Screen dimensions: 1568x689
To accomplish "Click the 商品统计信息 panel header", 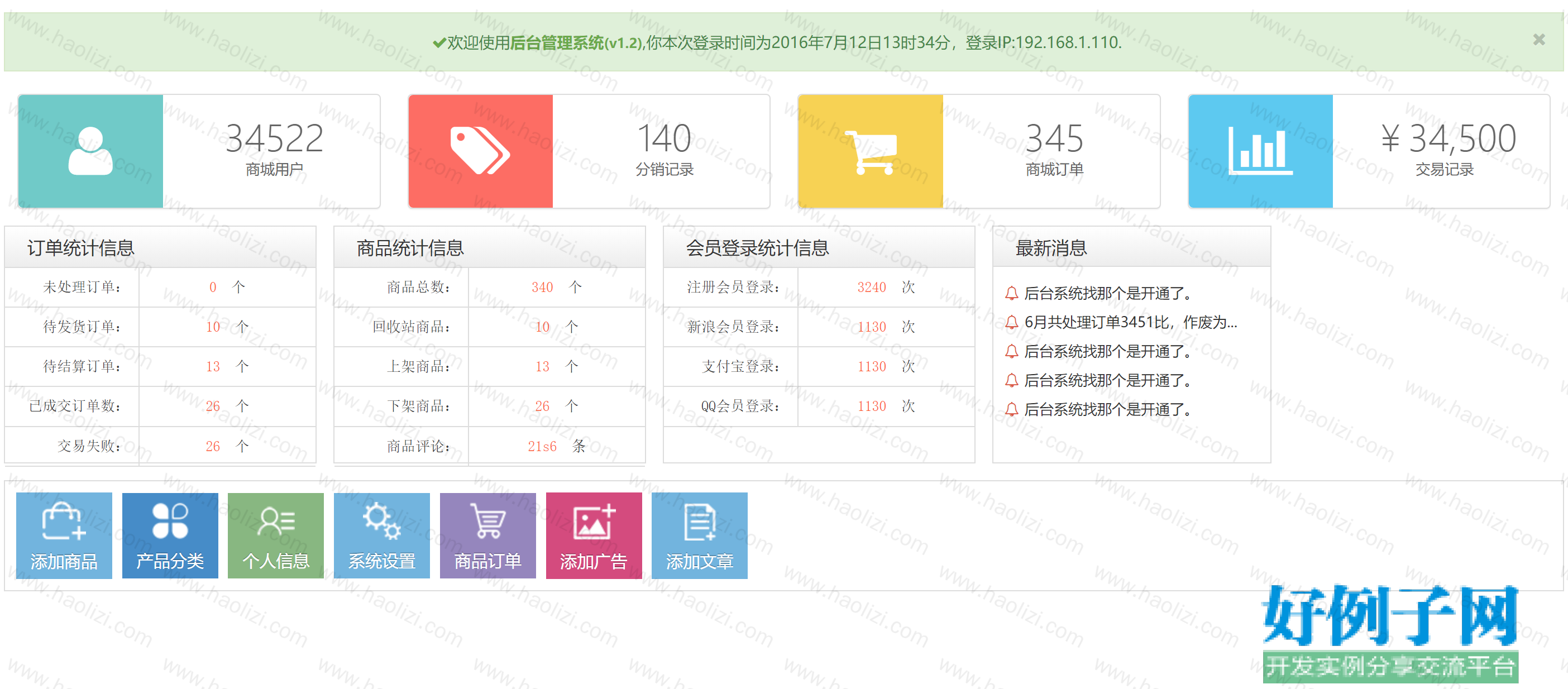I will pos(489,248).
